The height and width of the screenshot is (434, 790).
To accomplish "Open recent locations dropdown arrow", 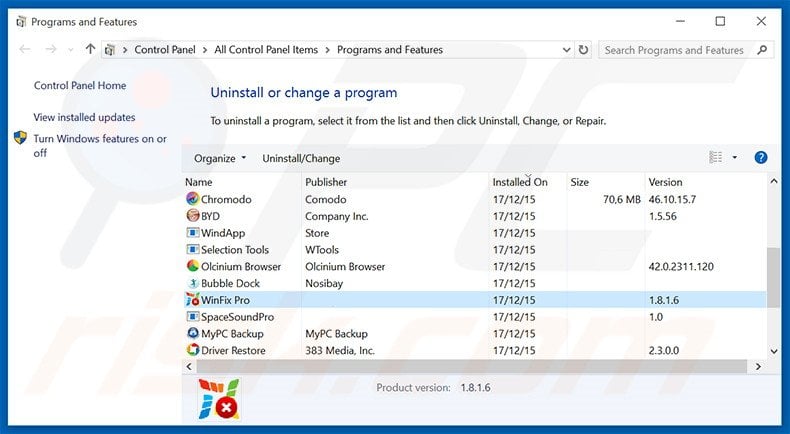I will point(71,50).
